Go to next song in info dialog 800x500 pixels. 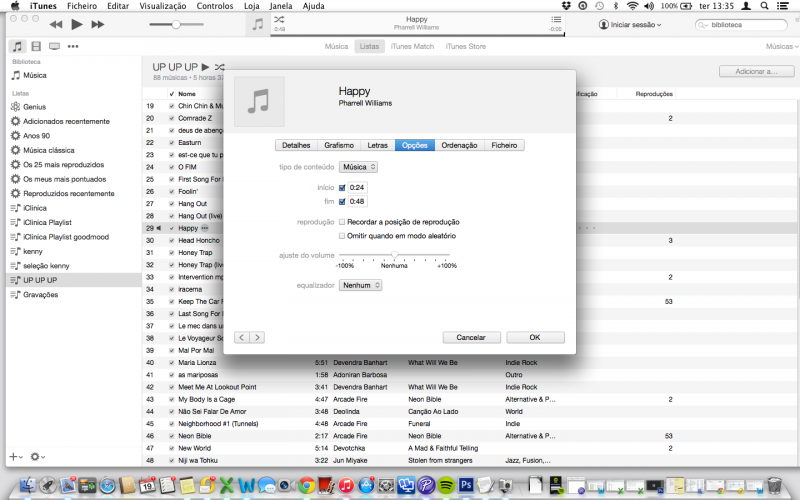[x=257, y=337]
